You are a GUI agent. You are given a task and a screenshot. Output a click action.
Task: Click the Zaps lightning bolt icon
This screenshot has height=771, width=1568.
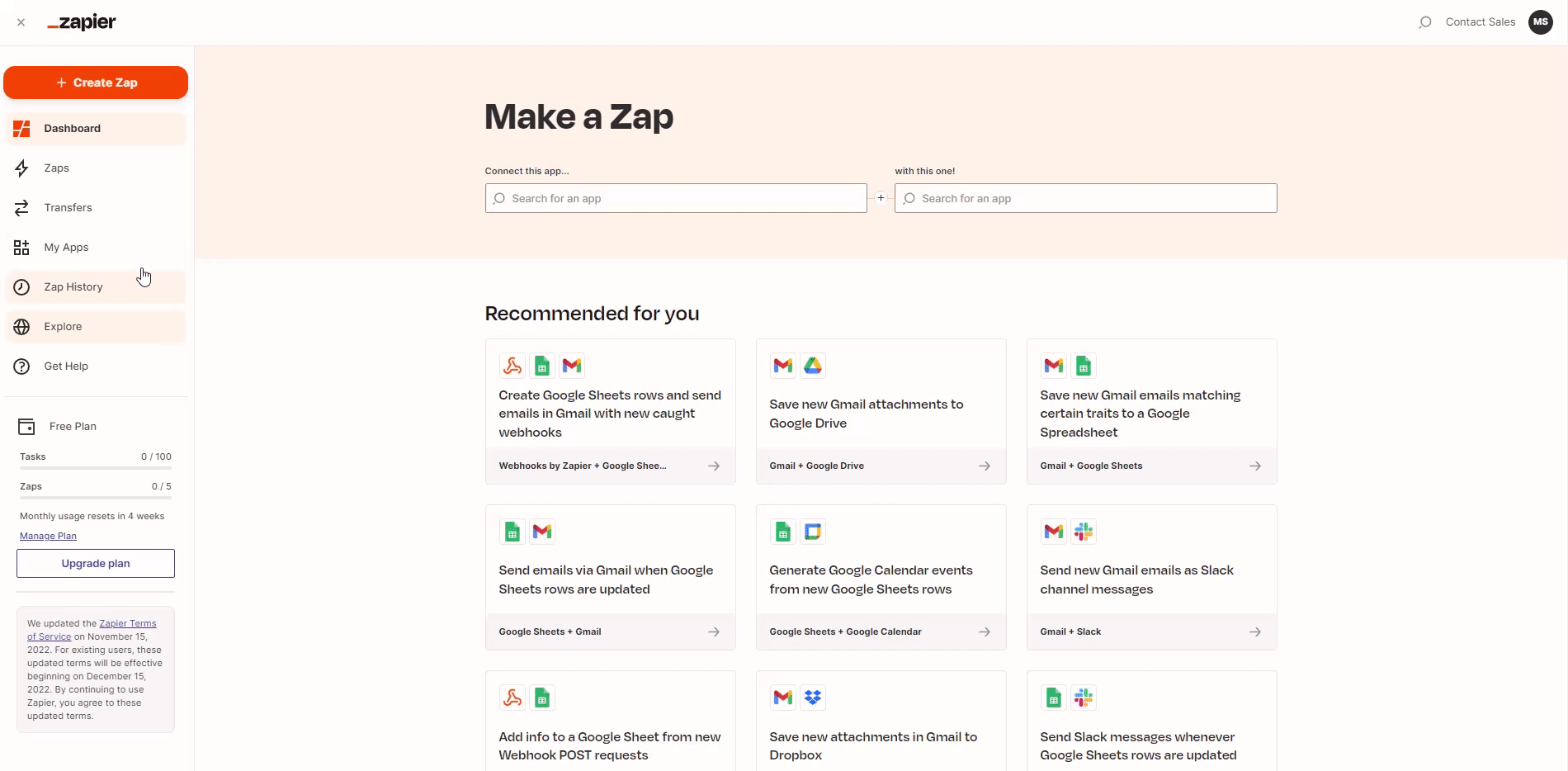(x=22, y=168)
